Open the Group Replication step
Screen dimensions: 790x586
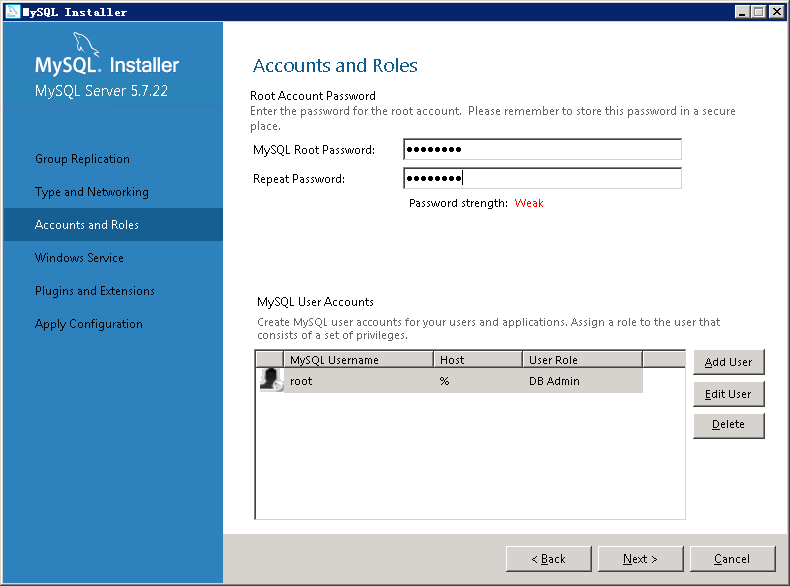click(x=82, y=159)
